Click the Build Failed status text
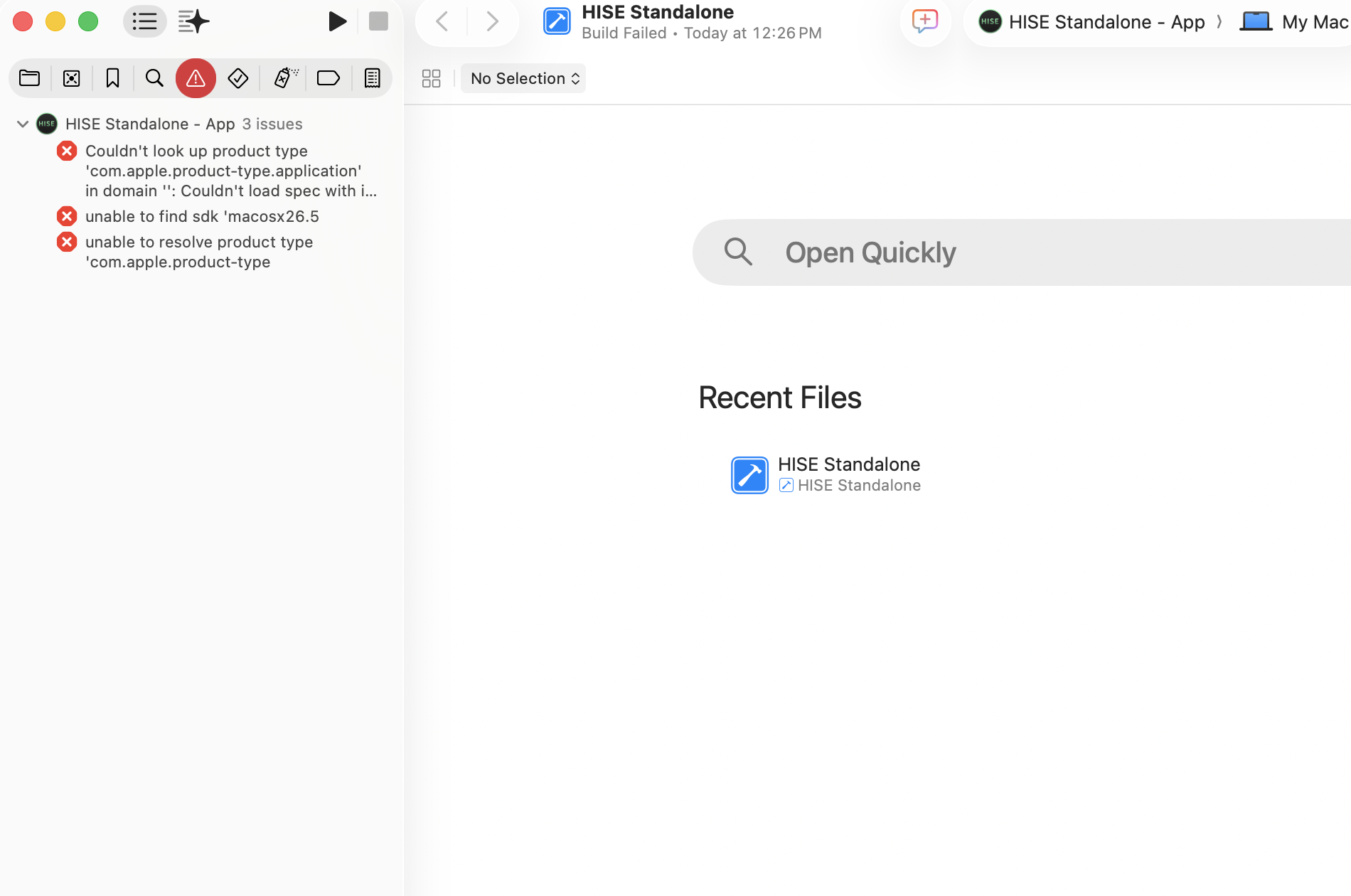Viewport: 1351px width, 896px height. coord(624,33)
